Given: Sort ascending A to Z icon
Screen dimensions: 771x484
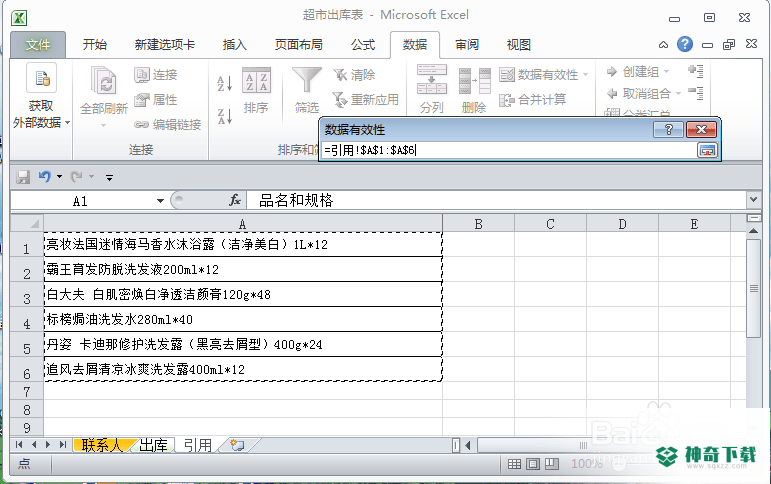Looking at the screenshot, I should coord(224,83).
